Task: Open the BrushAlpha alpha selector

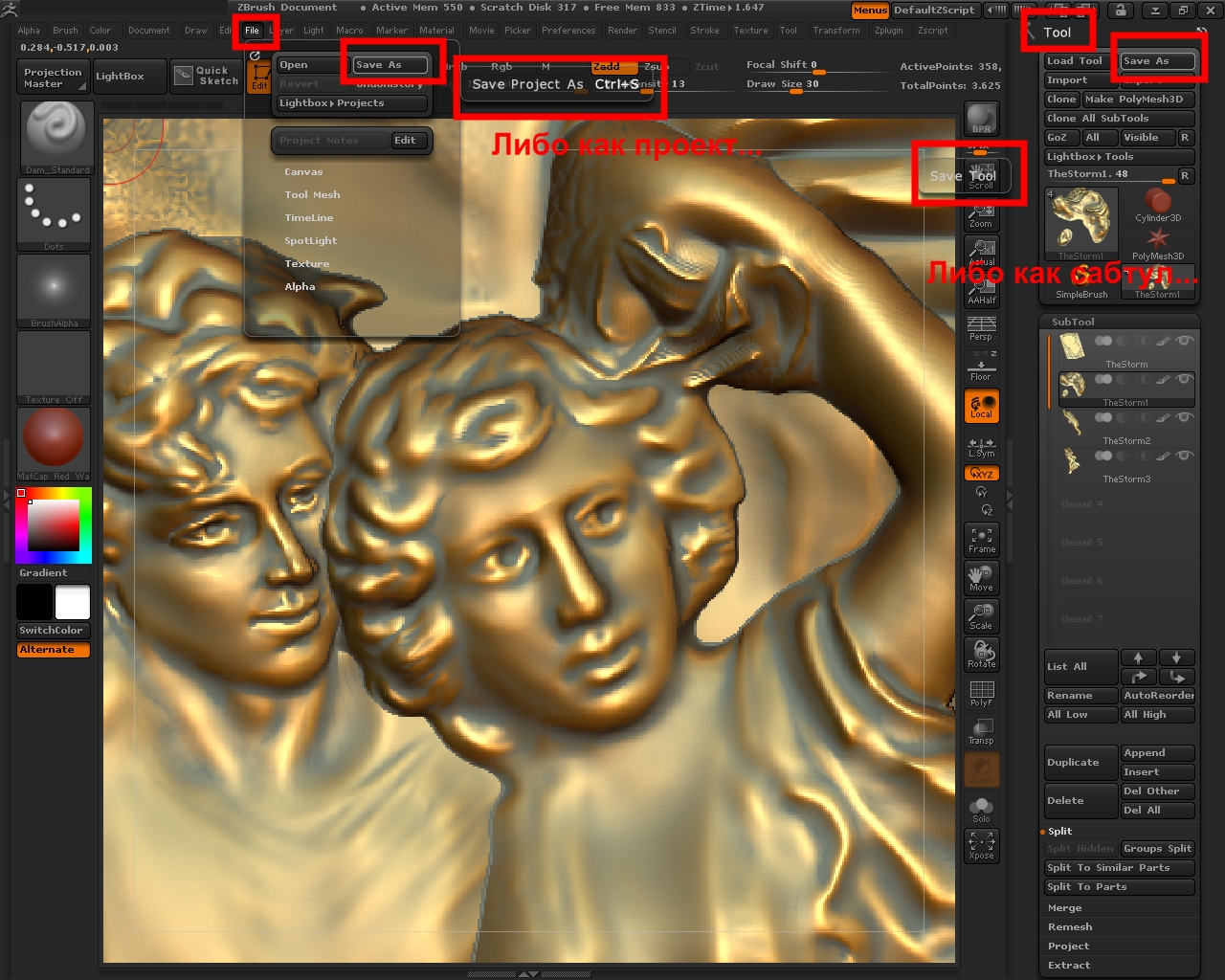Action: pos(55,291)
